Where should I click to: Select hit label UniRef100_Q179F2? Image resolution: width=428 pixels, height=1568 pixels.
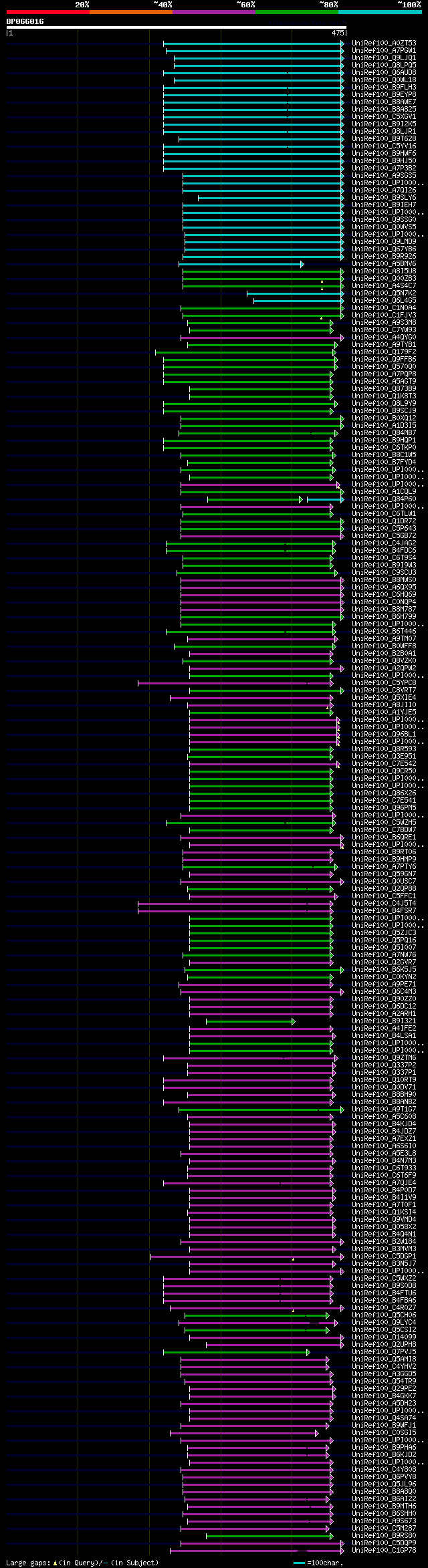pos(384,352)
